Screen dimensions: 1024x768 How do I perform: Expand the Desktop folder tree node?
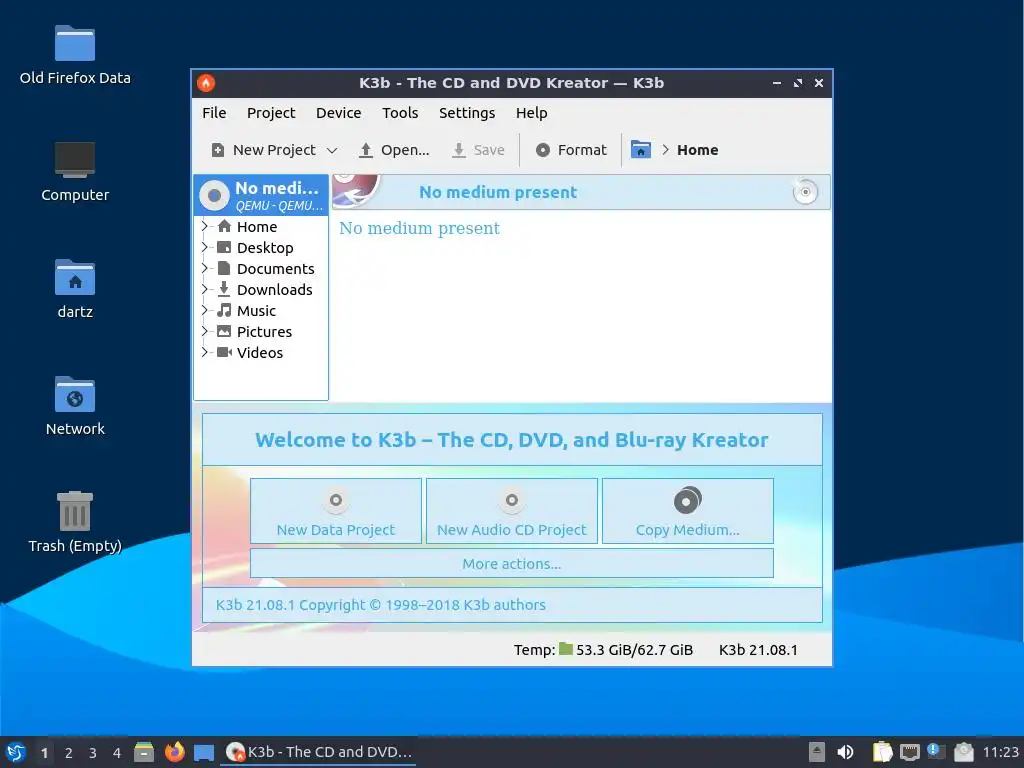pyautogui.click(x=204, y=247)
